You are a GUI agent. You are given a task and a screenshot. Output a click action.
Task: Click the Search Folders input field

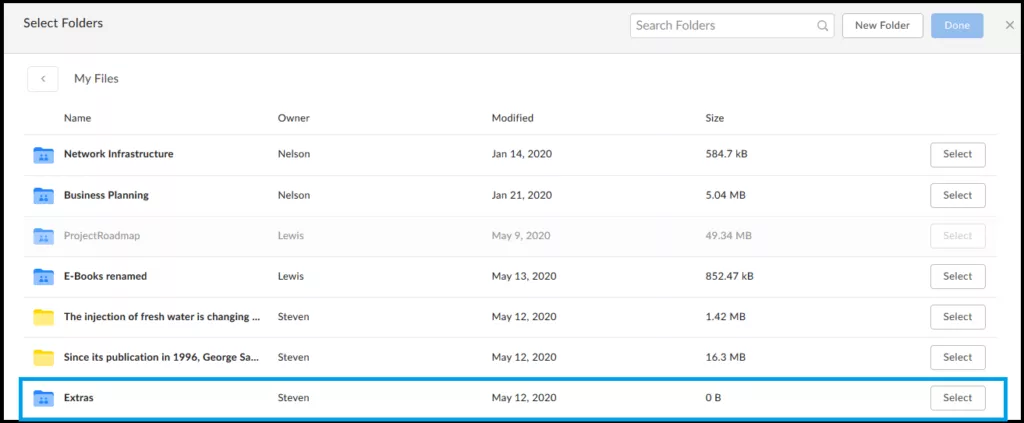click(x=732, y=25)
